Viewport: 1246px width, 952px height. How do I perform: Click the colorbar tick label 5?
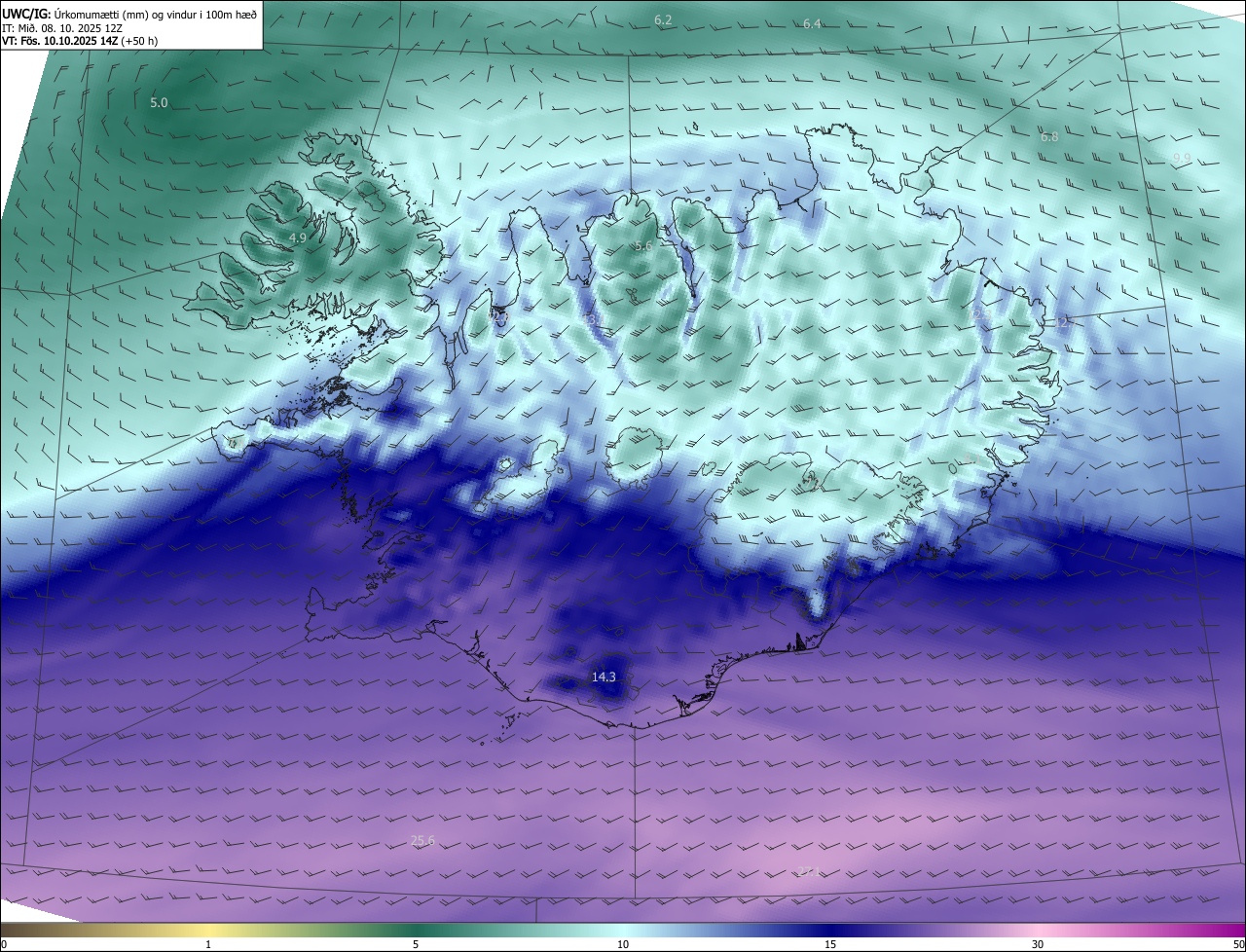coord(416,944)
